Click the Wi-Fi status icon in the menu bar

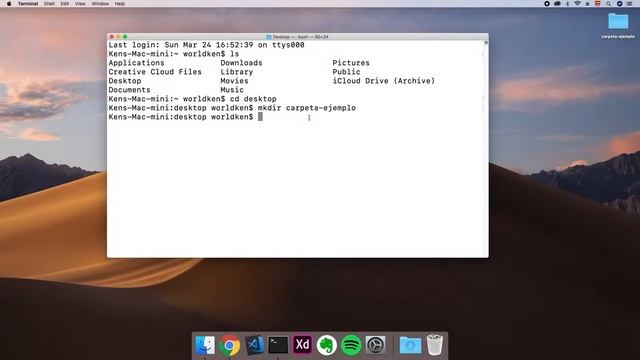point(577,4)
